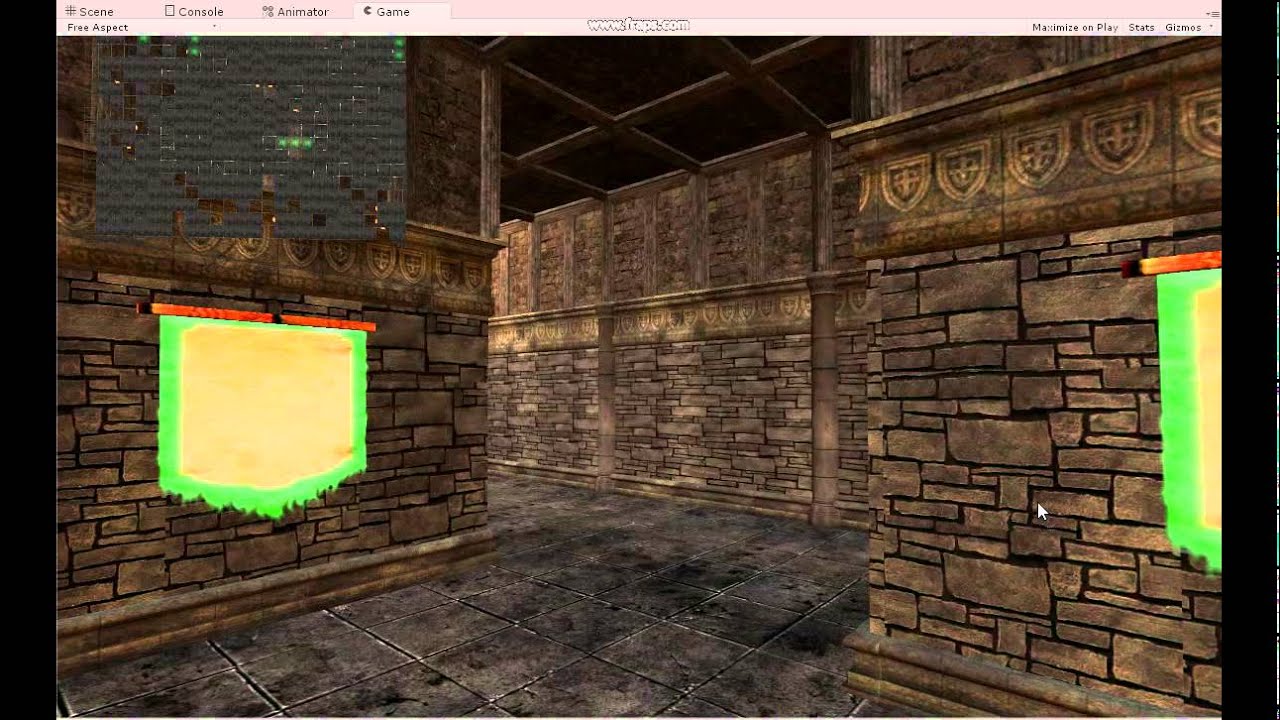Click the Game tab camera icon

pyautogui.click(x=367, y=11)
